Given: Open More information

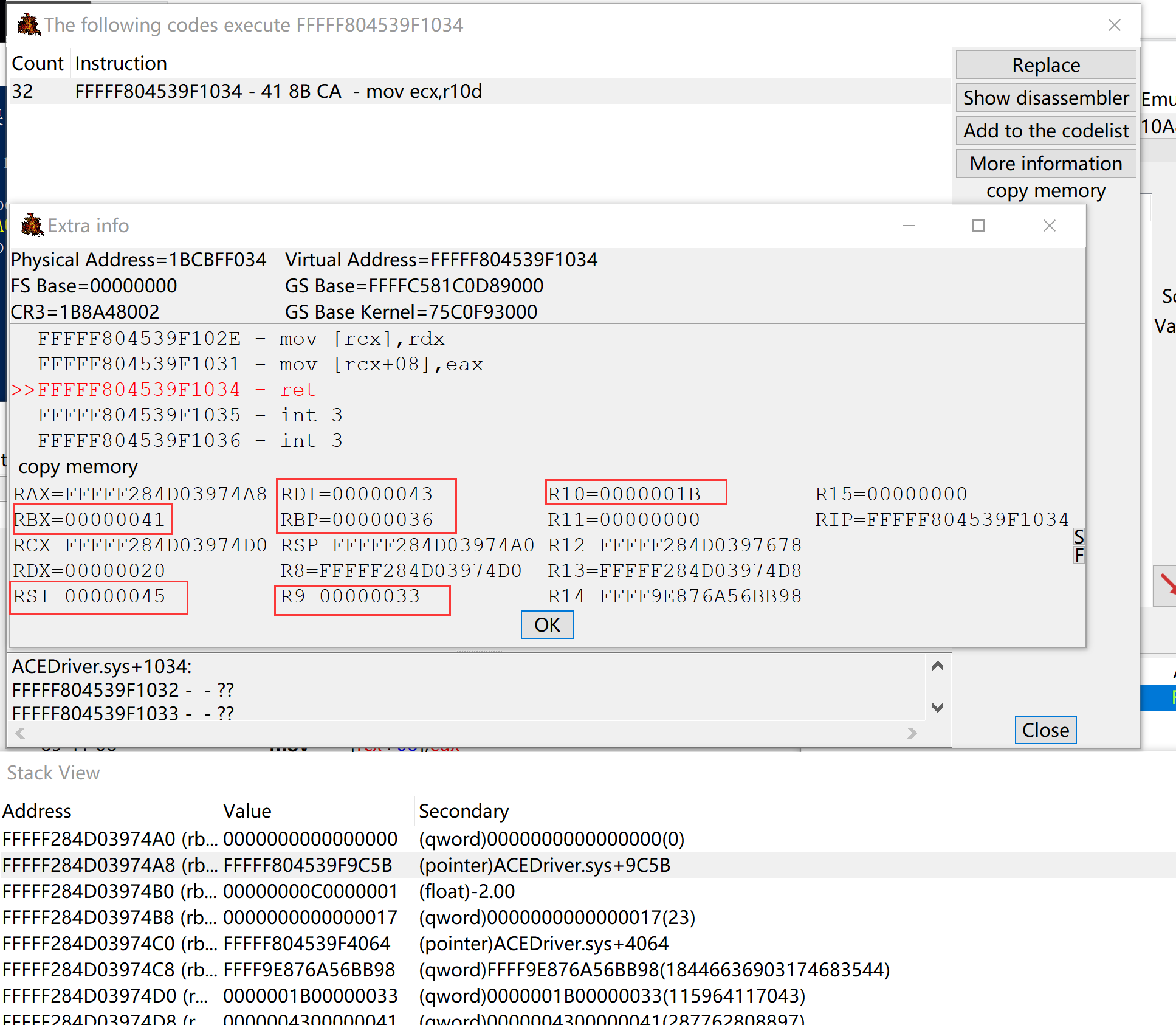Looking at the screenshot, I should (x=1045, y=164).
